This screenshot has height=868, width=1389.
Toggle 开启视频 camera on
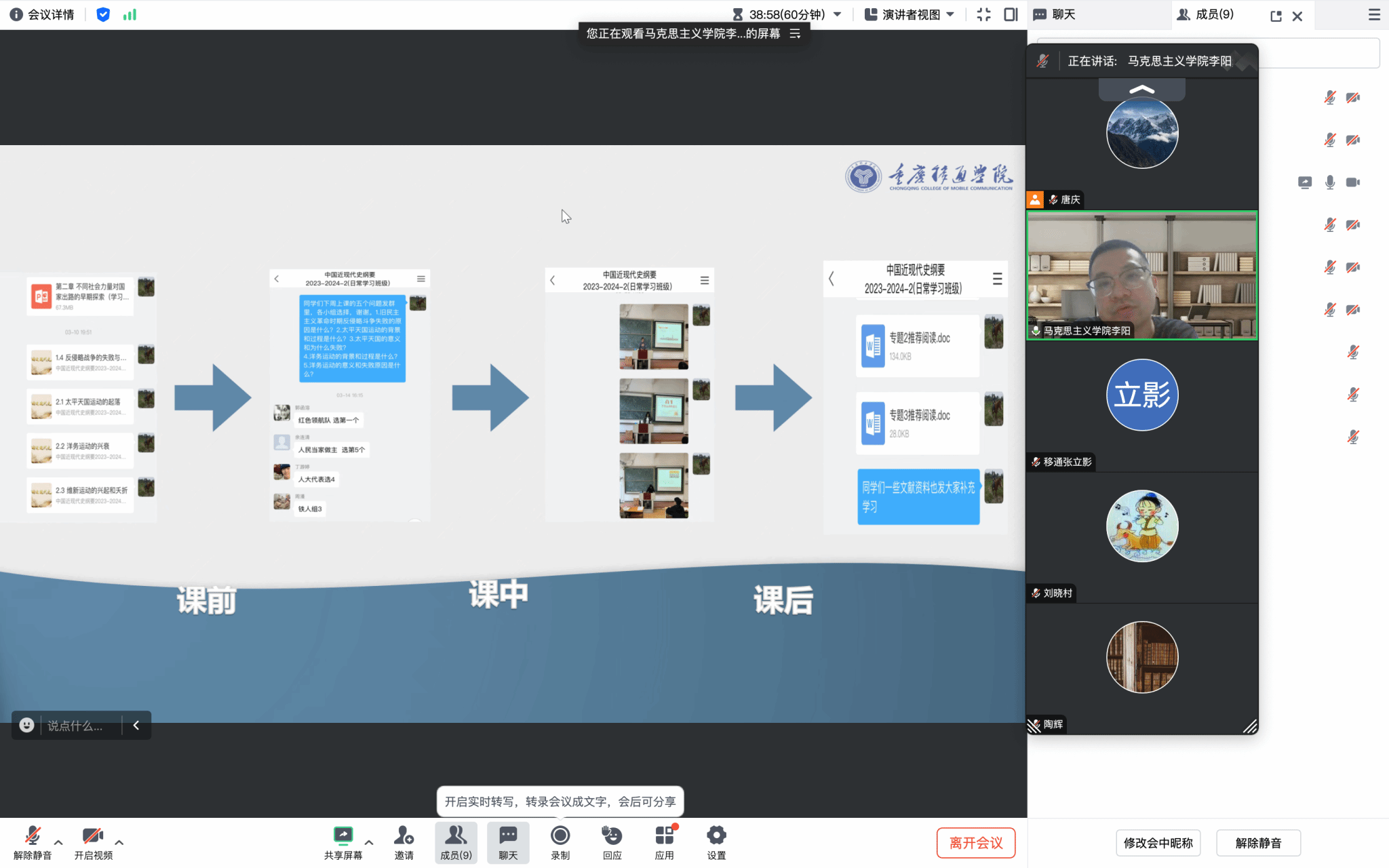coord(93,835)
